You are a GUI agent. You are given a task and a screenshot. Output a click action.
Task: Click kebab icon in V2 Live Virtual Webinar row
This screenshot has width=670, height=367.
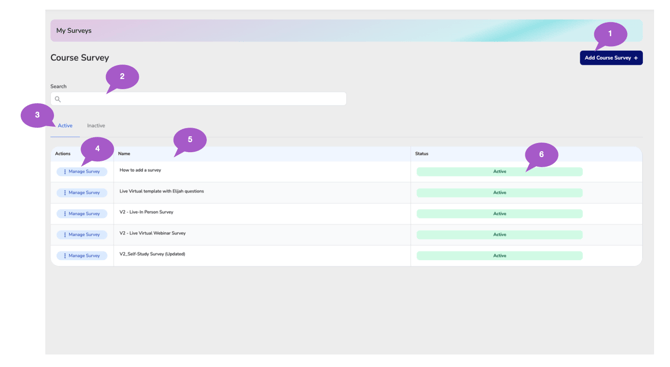click(x=65, y=235)
